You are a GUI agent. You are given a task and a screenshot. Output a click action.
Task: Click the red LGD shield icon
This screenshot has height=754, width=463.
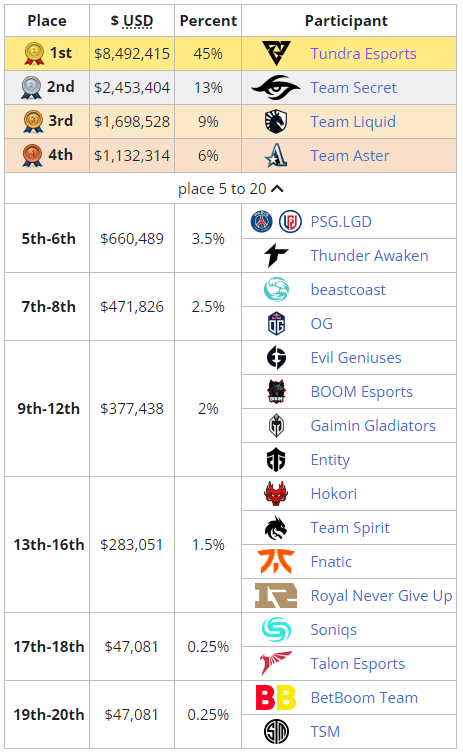(290, 222)
